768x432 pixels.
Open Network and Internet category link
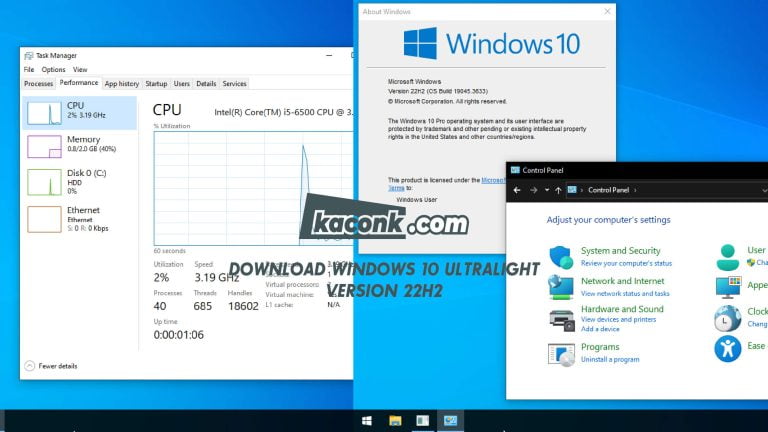(623, 281)
